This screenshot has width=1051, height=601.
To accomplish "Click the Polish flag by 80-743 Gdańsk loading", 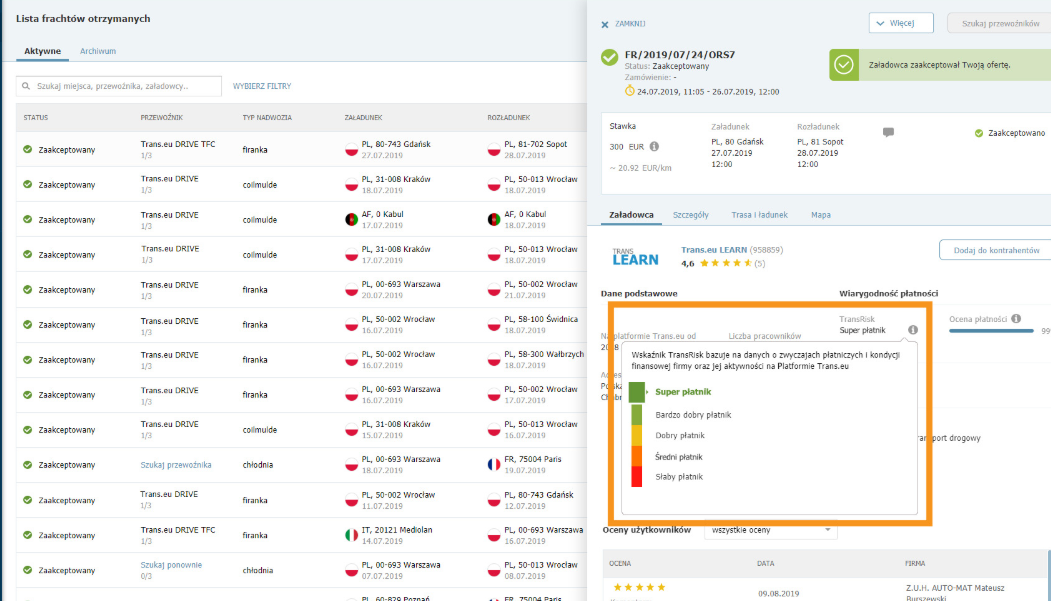I will coord(351,149).
